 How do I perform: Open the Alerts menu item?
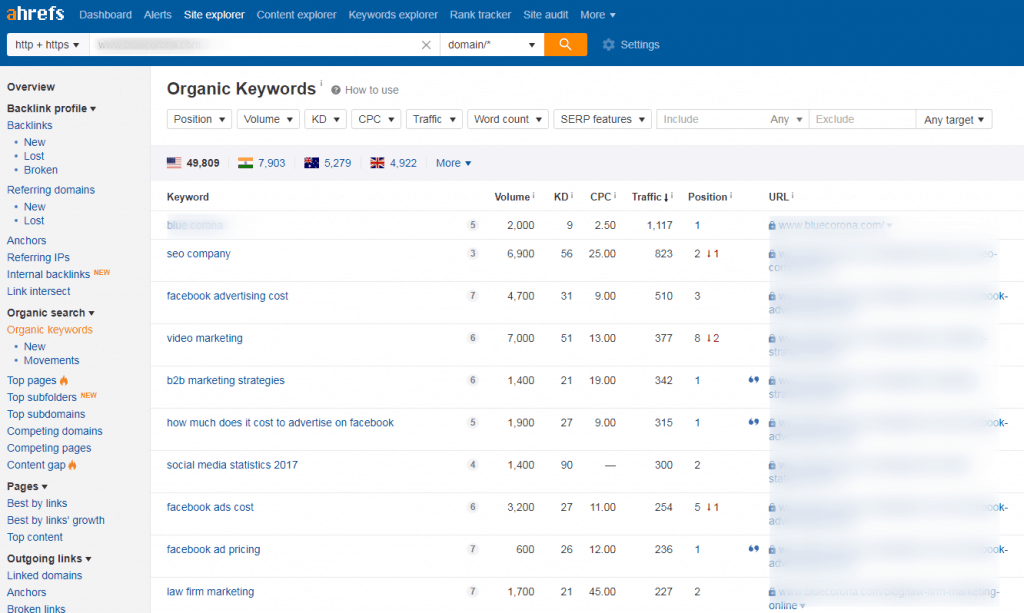coord(157,14)
